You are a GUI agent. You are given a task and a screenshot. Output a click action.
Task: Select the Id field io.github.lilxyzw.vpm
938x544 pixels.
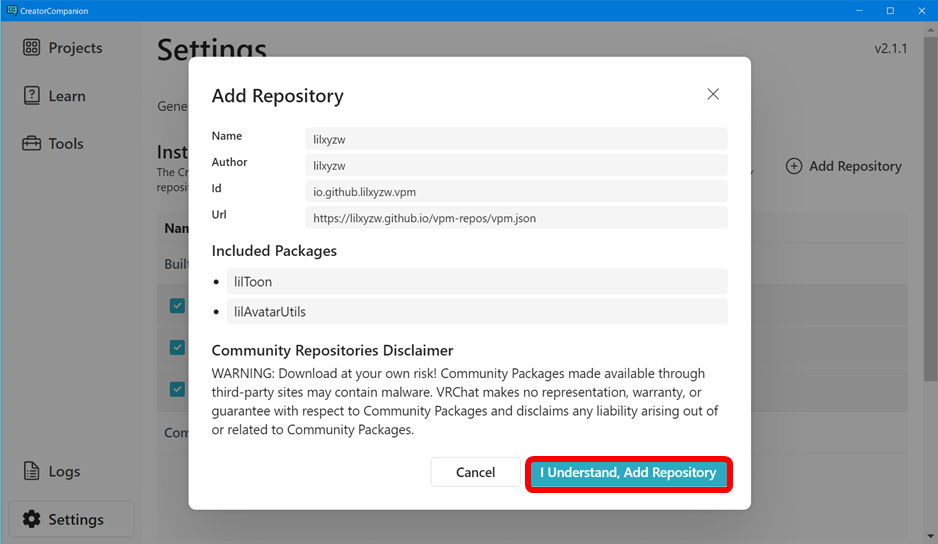click(x=516, y=191)
